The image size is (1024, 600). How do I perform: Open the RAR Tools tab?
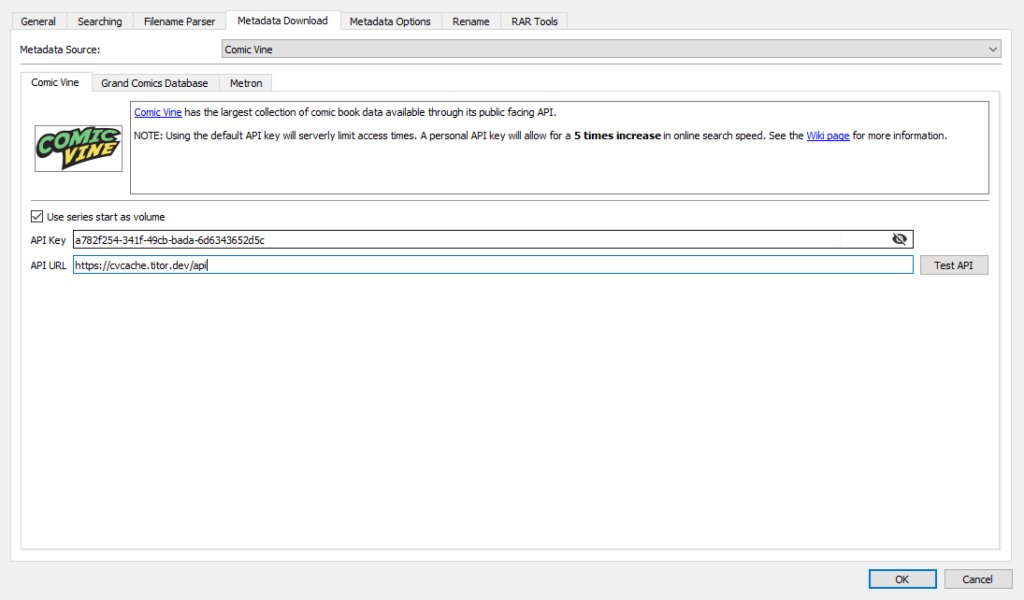click(x=535, y=22)
